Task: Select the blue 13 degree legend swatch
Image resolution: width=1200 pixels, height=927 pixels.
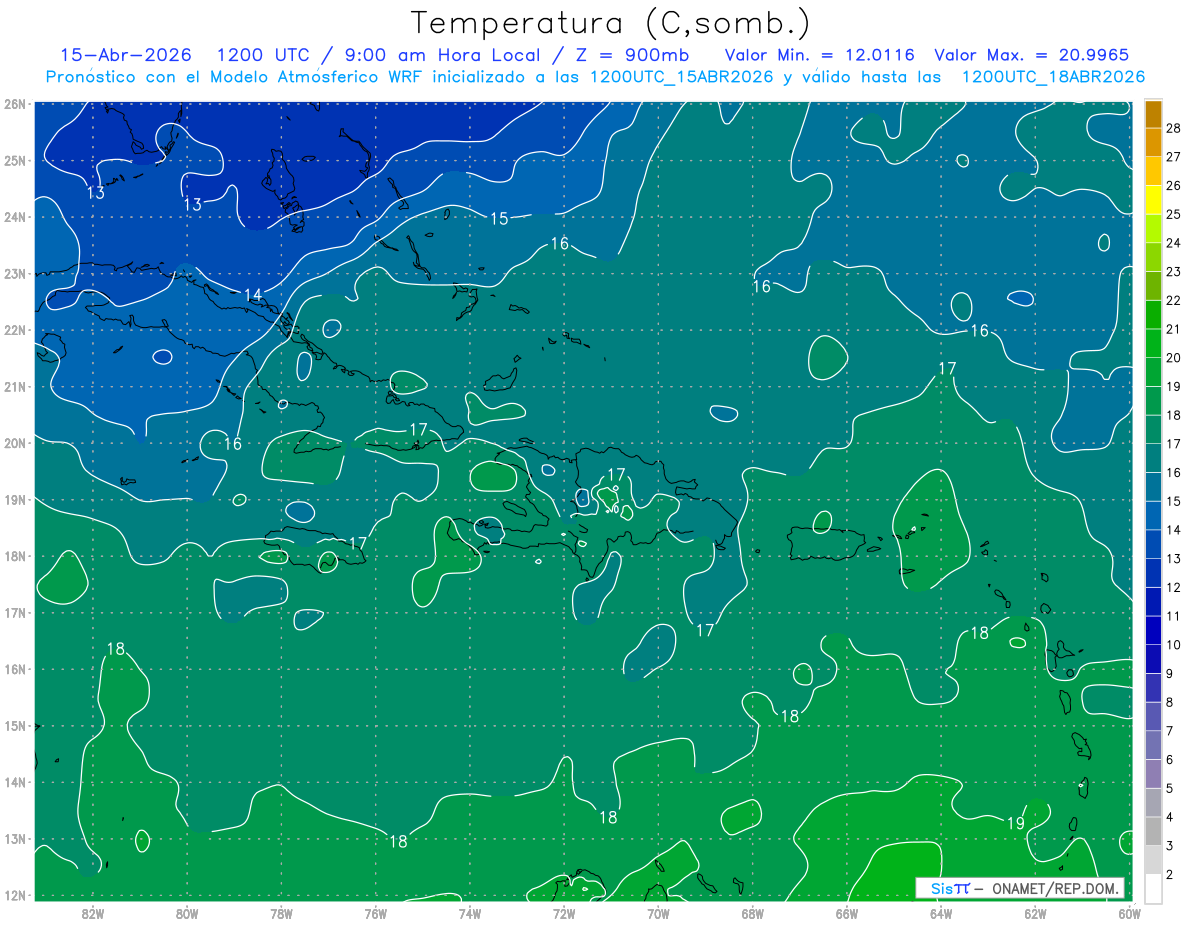Action: [1153, 545]
